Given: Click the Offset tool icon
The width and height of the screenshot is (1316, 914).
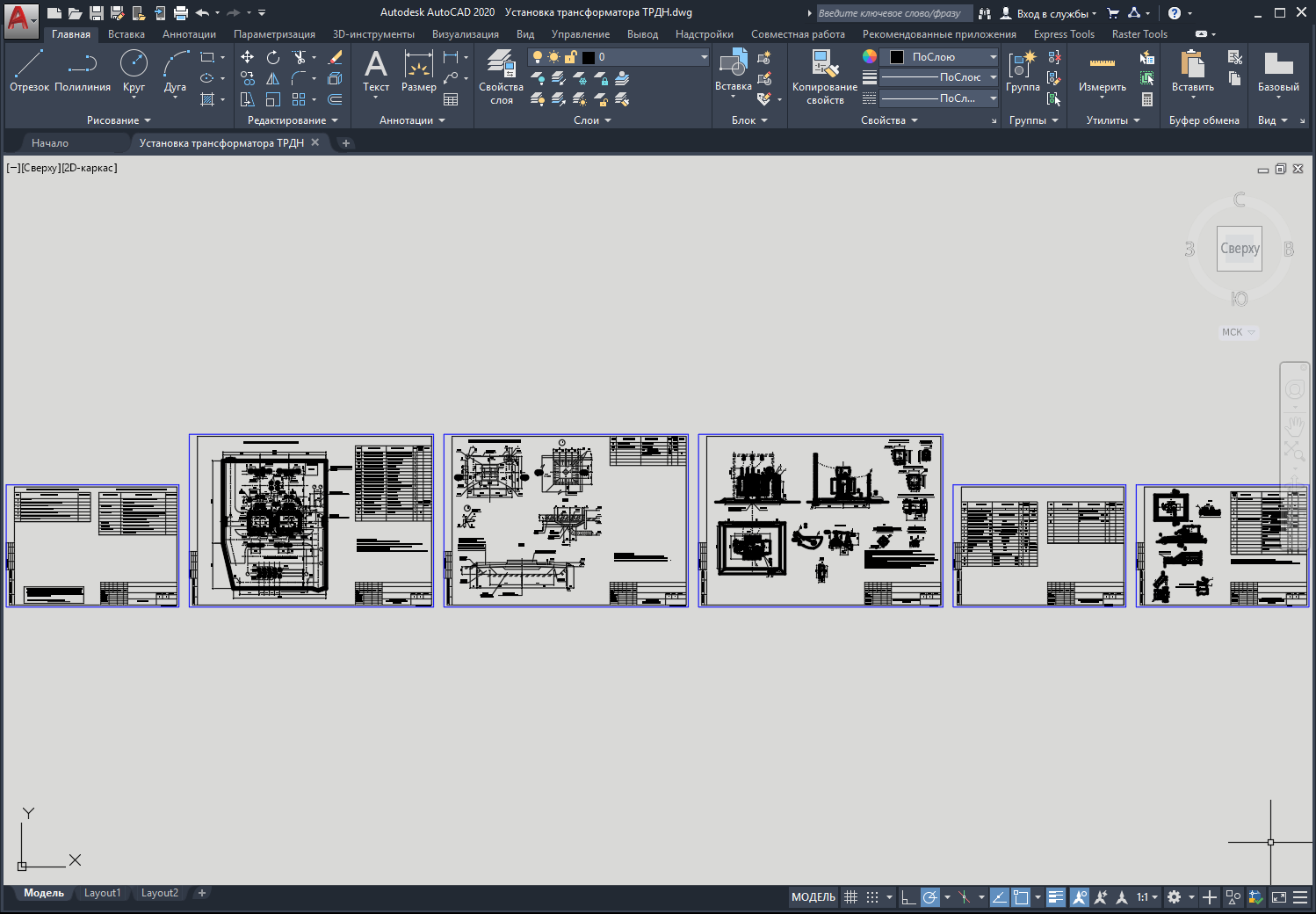Looking at the screenshot, I should (335, 99).
